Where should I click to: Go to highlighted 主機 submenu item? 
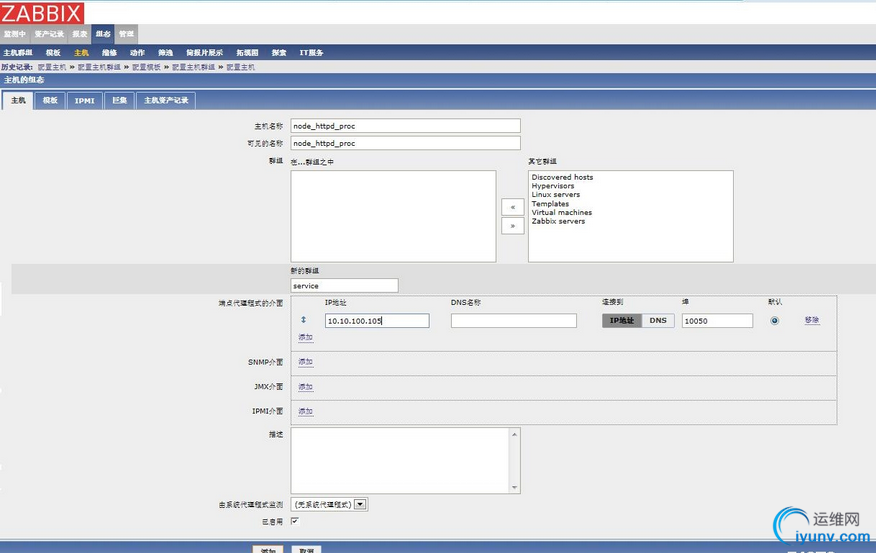pos(81,53)
